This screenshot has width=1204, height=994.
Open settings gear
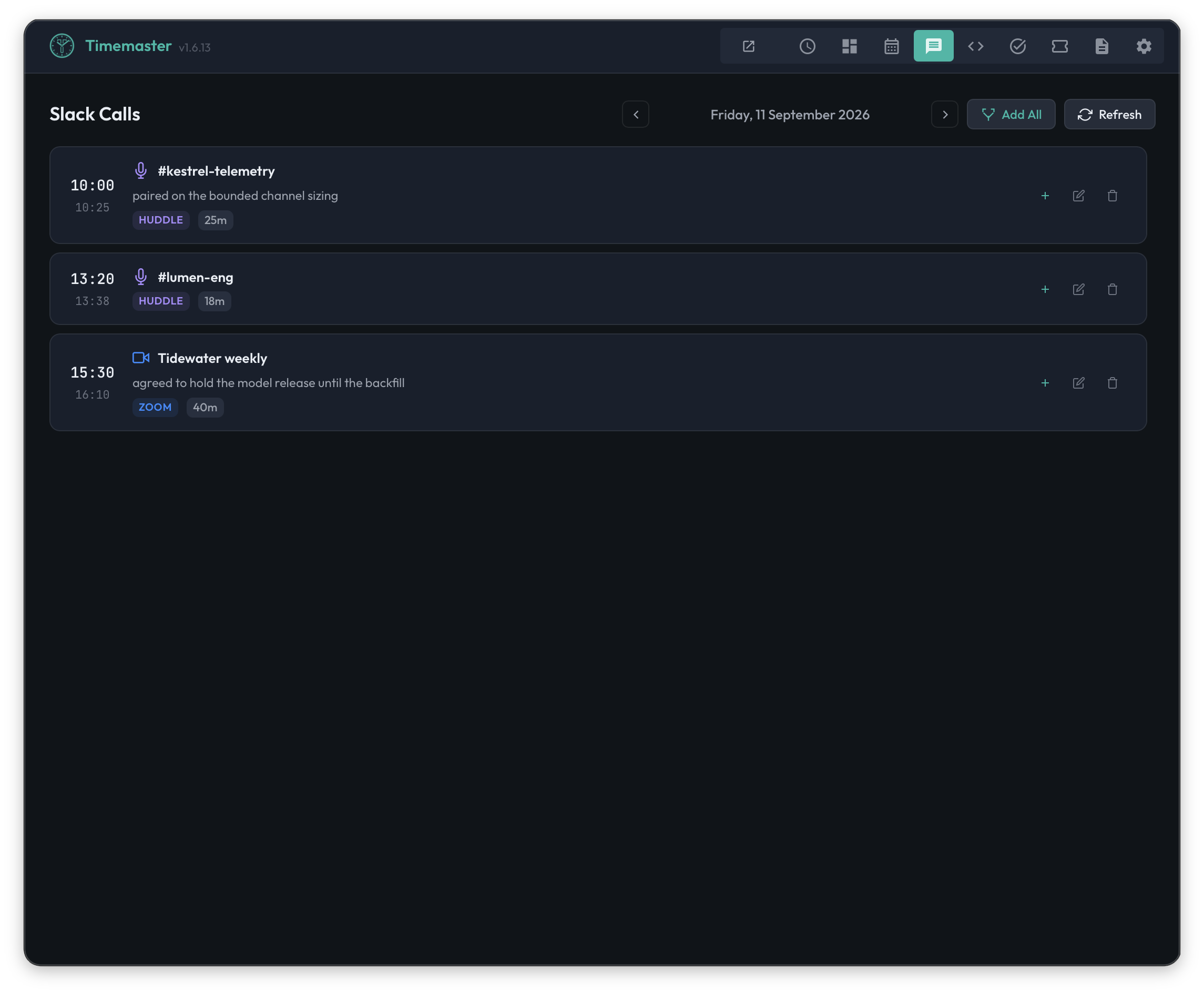click(x=1144, y=46)
